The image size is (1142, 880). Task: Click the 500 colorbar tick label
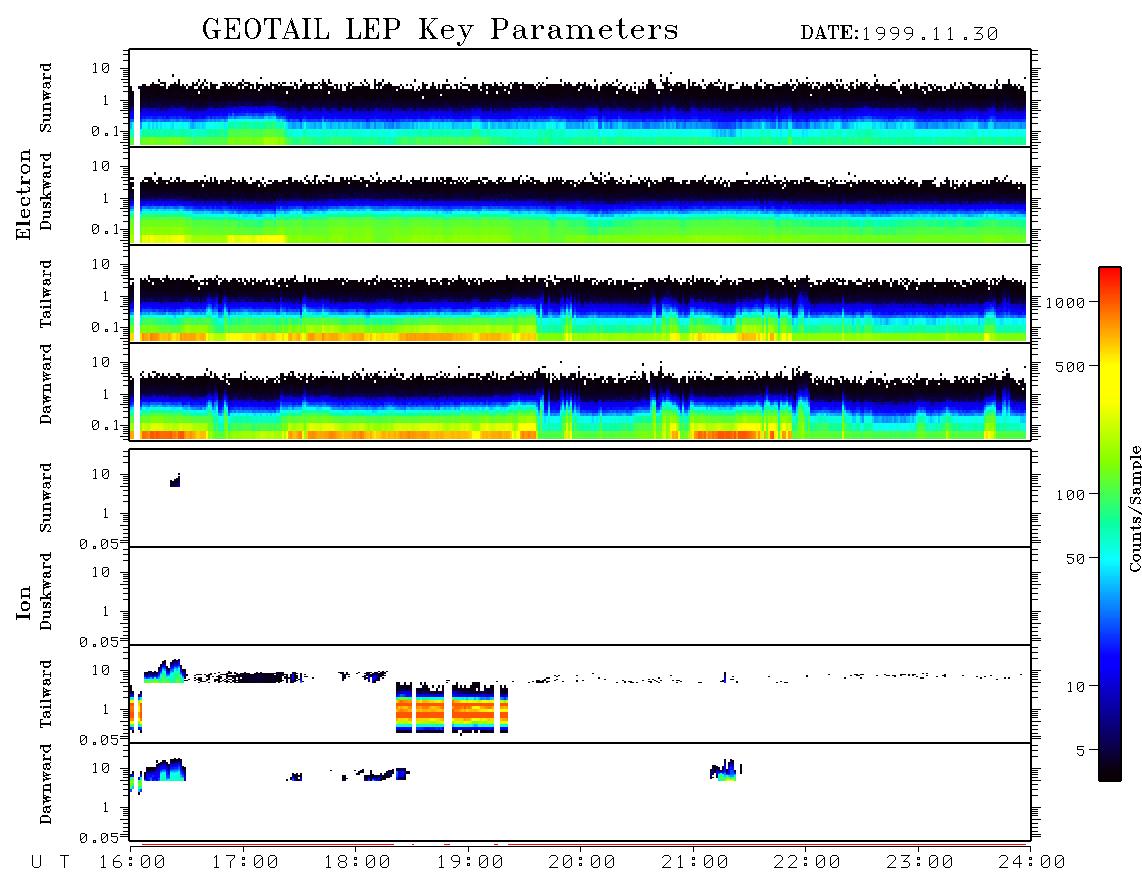click(x=1071, y=366)
